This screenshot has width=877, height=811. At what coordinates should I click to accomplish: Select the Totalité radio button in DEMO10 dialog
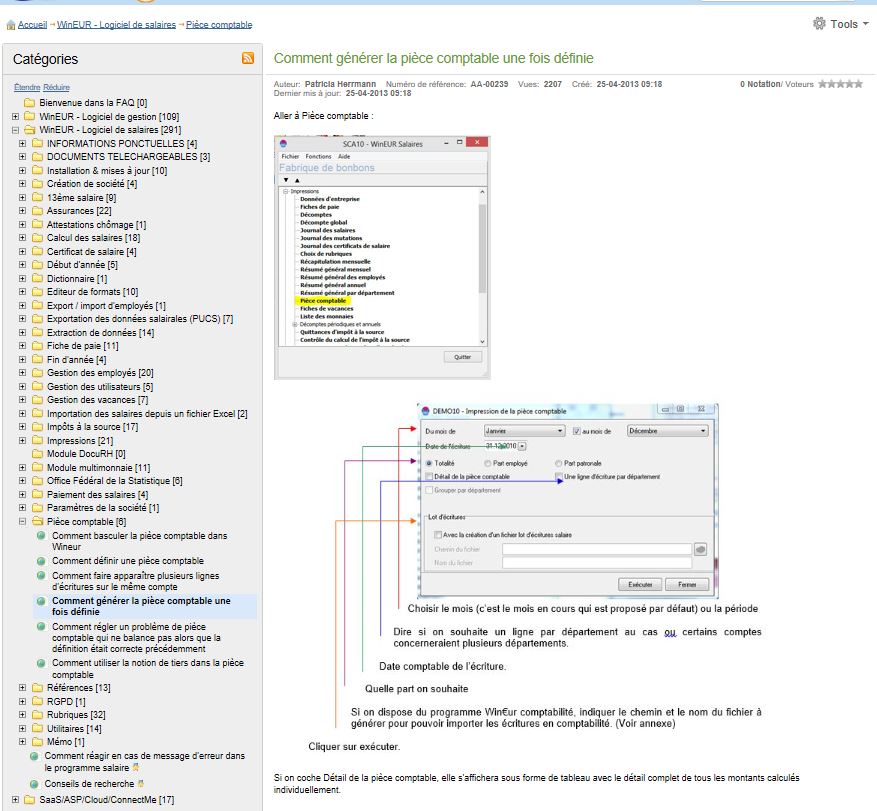tap(429, 463)
